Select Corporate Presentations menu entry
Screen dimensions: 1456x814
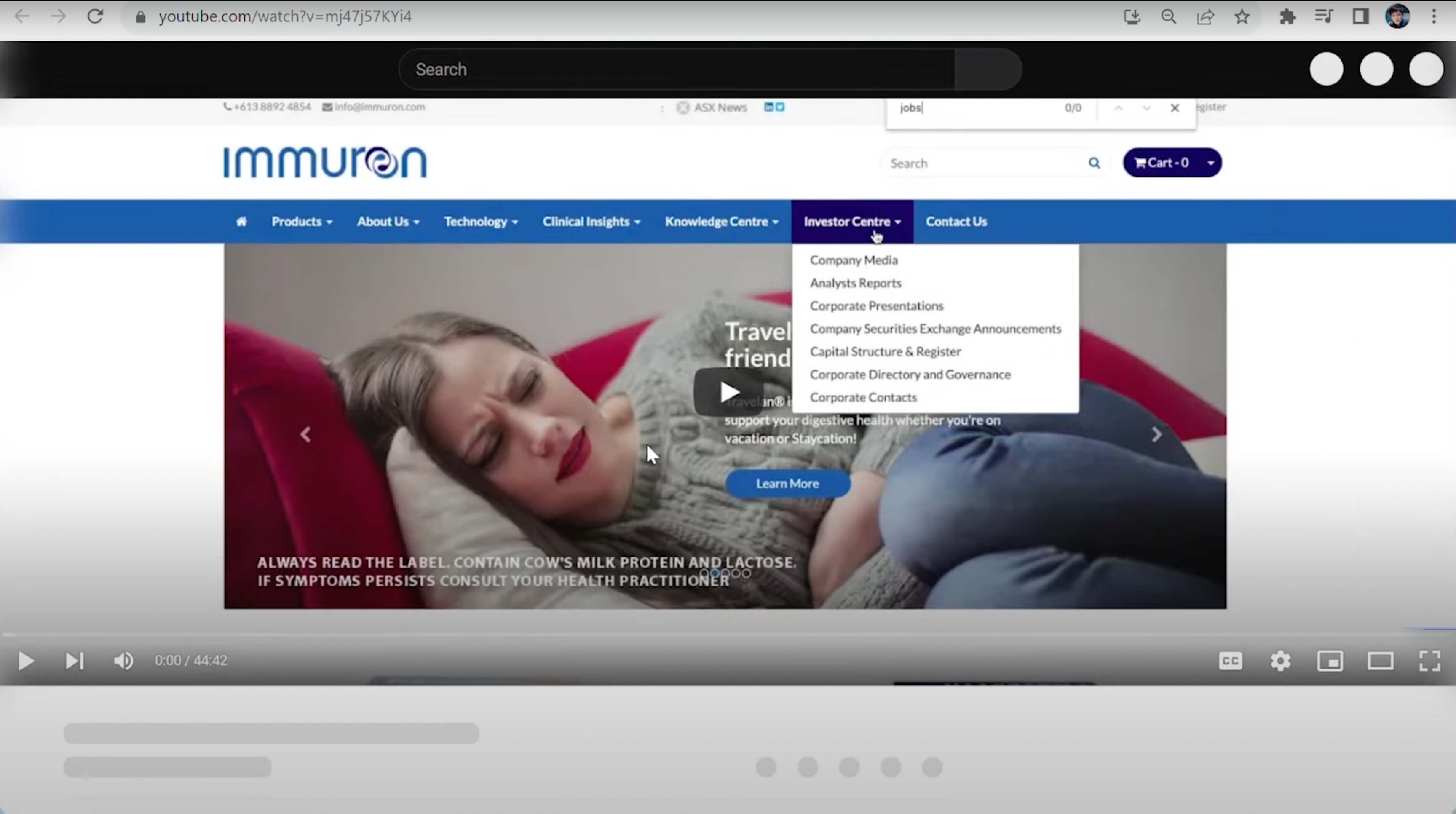876,306
